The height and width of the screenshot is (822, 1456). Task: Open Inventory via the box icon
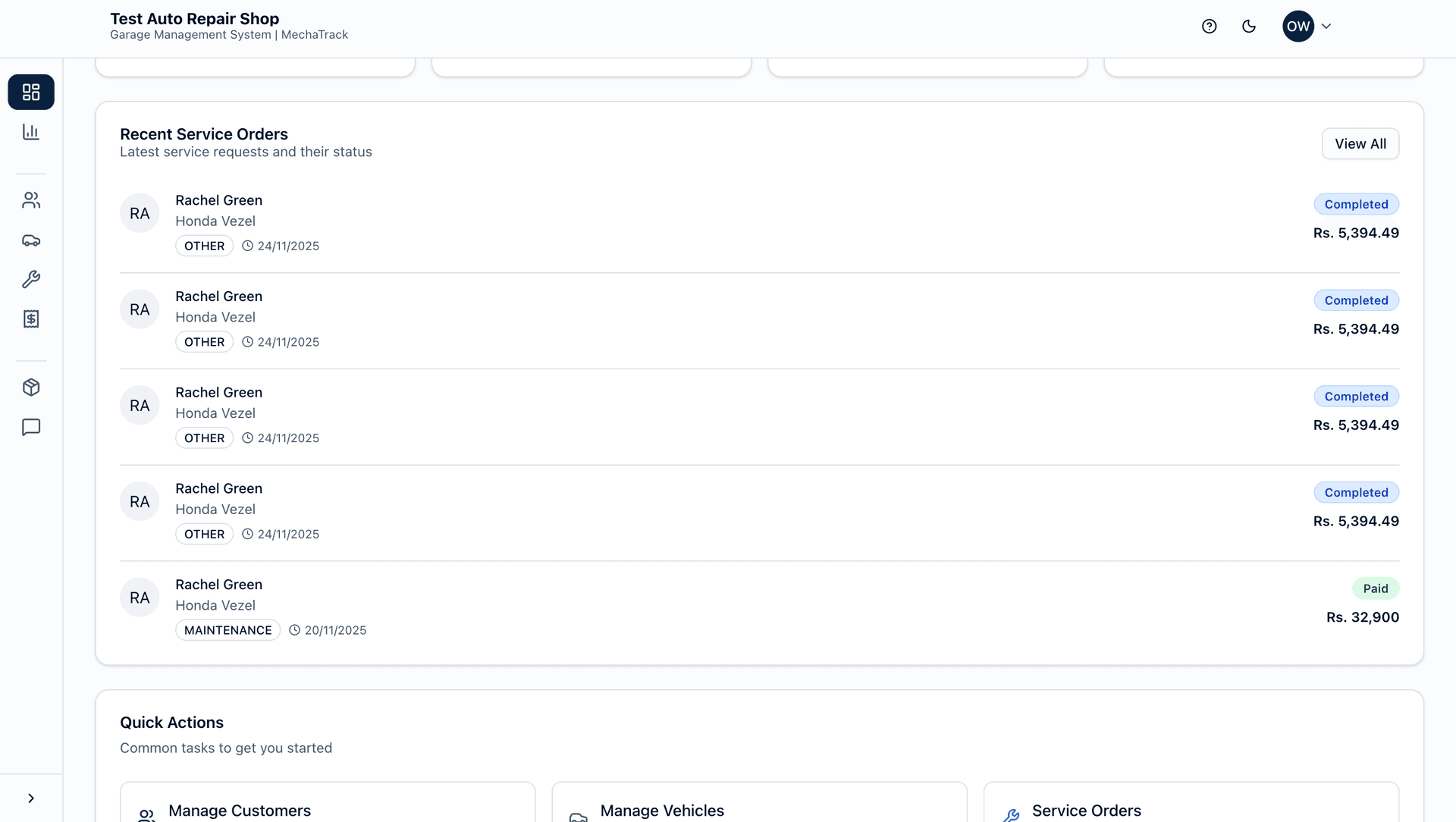tap(30, 387)
